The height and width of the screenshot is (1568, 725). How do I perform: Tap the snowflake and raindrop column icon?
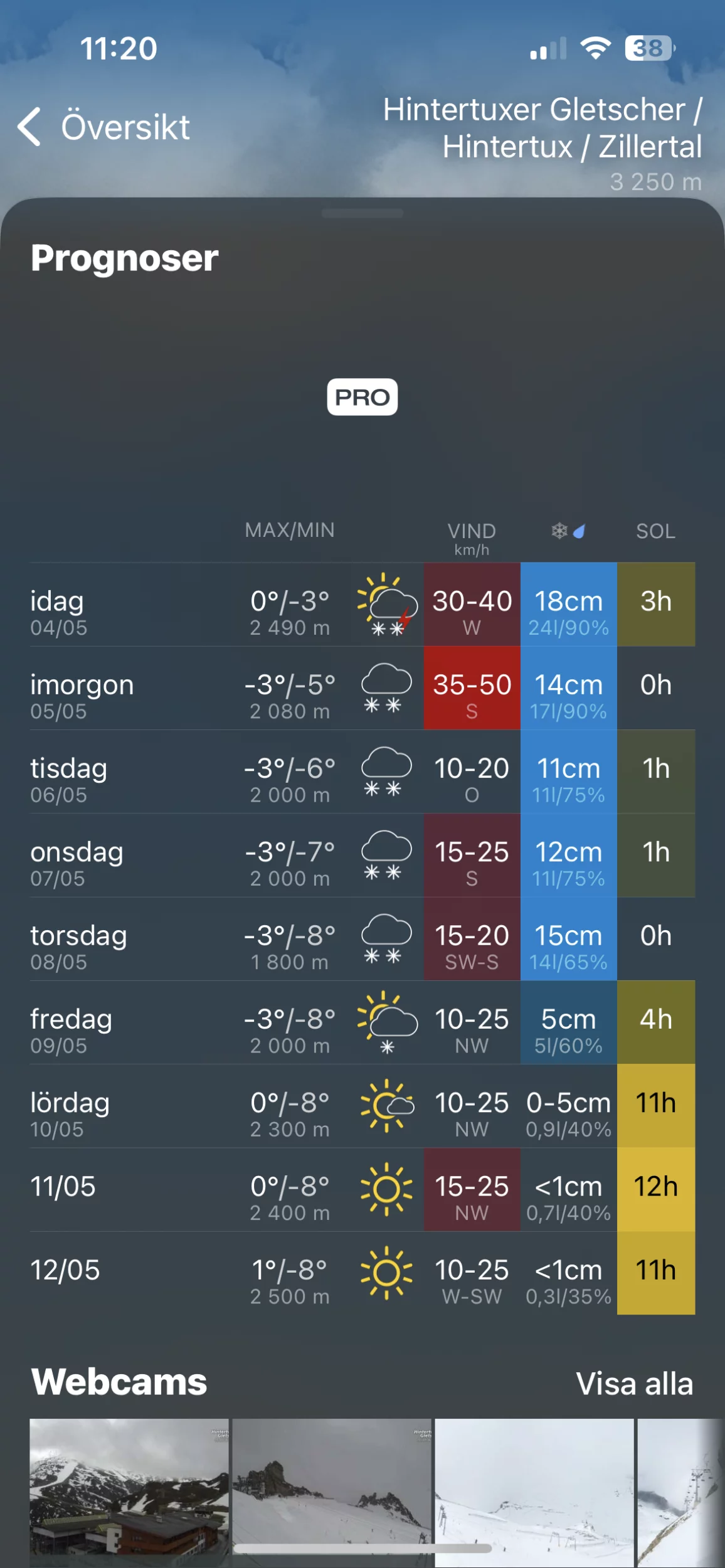pos(568,532)
